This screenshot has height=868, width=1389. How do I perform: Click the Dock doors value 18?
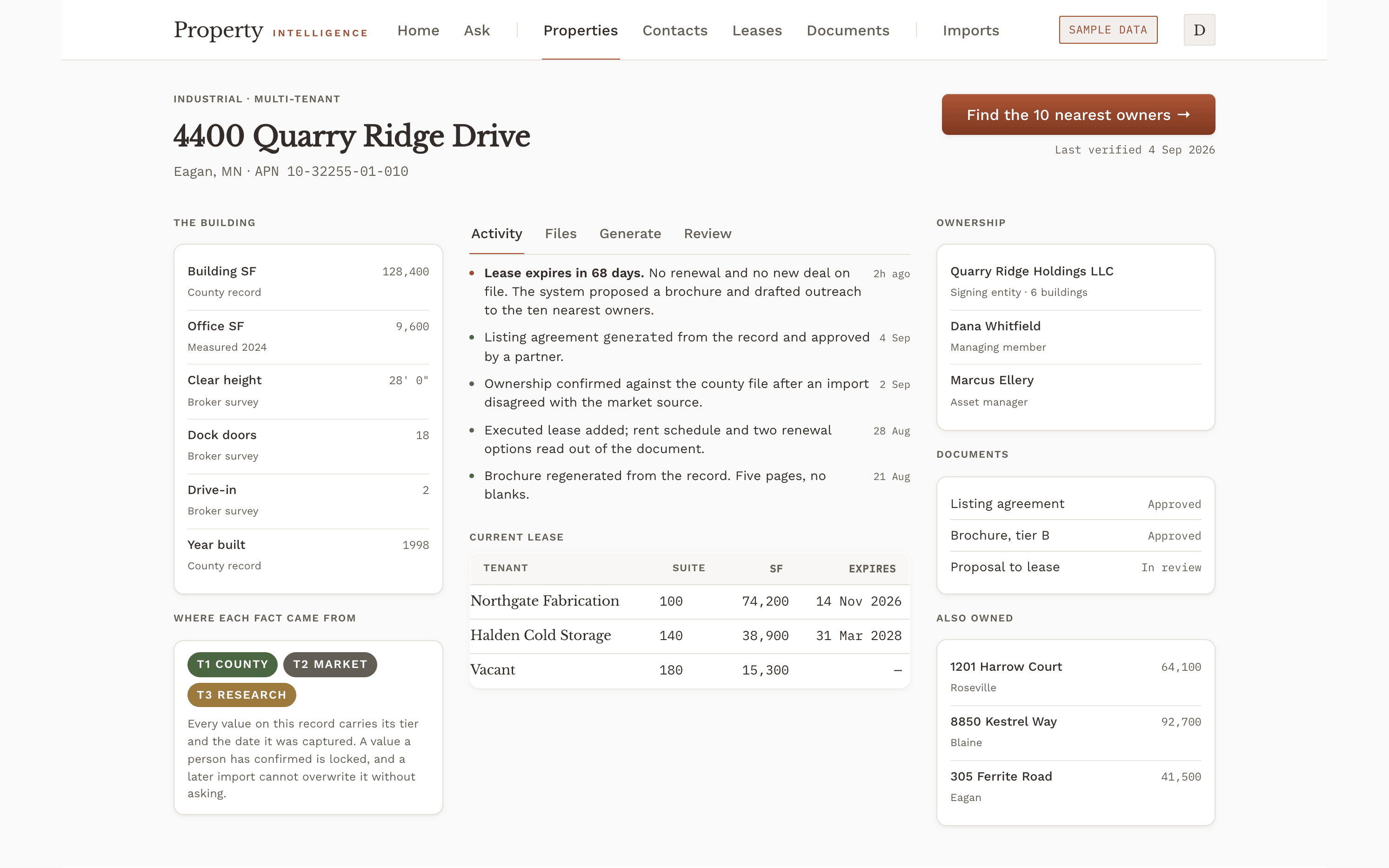pos(422,435)
